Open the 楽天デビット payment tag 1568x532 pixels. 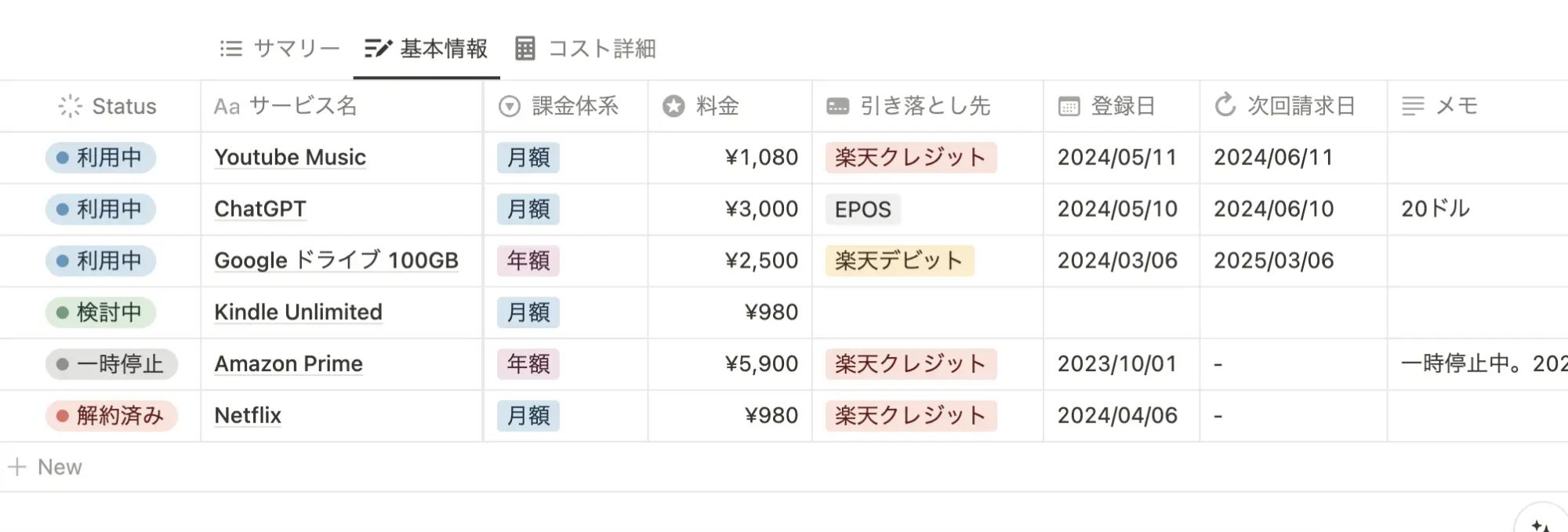(x=899, y=261)
